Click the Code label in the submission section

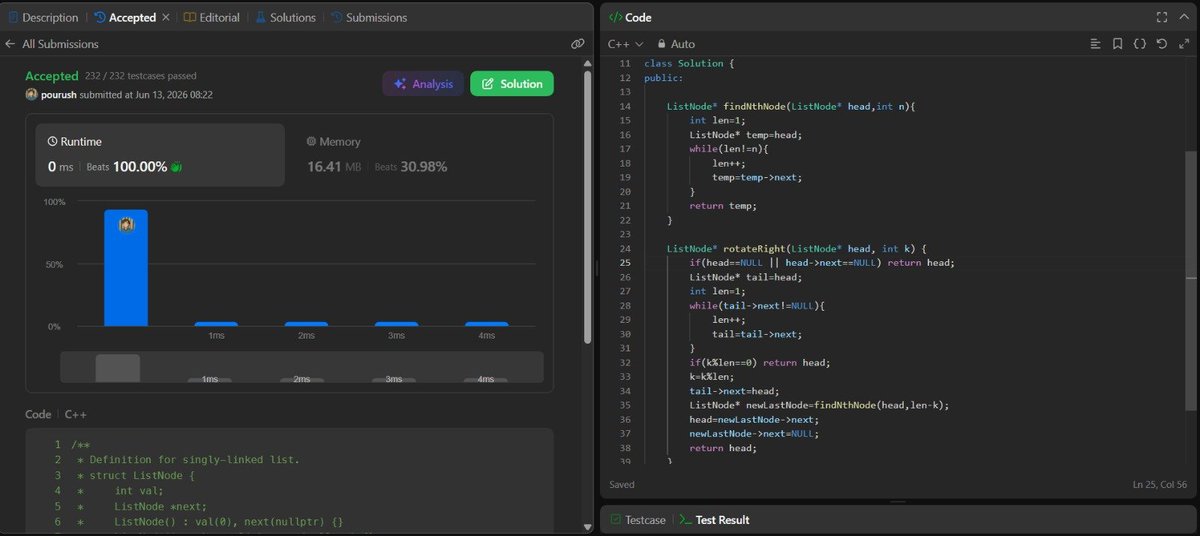tap(38, 414)
